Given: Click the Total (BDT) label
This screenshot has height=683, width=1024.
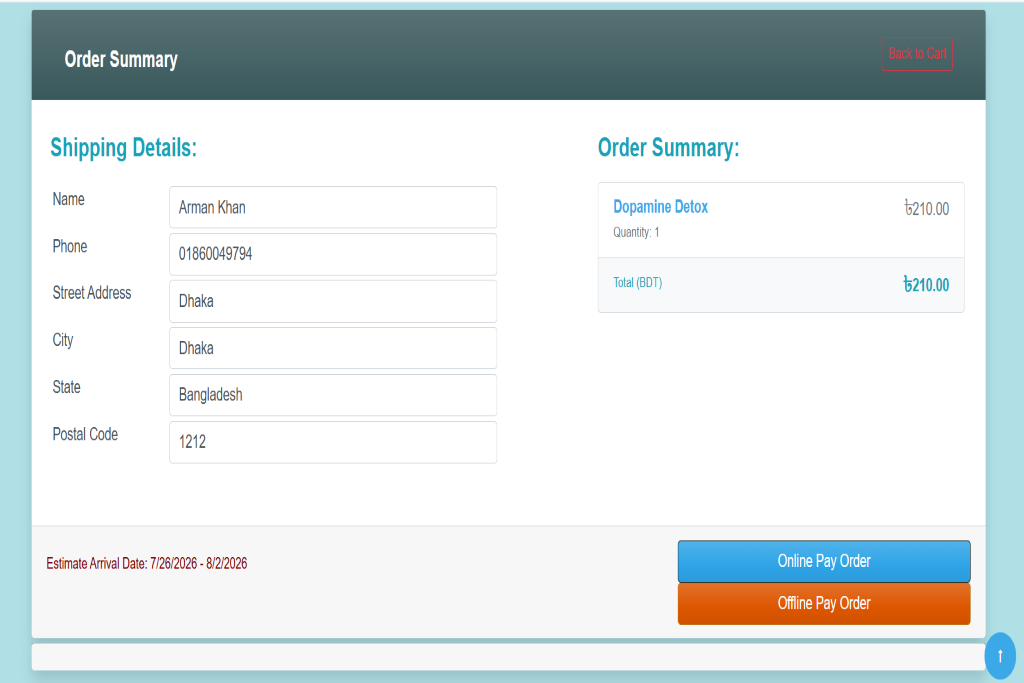Looking at the screenshot, I should coord(637,283).
